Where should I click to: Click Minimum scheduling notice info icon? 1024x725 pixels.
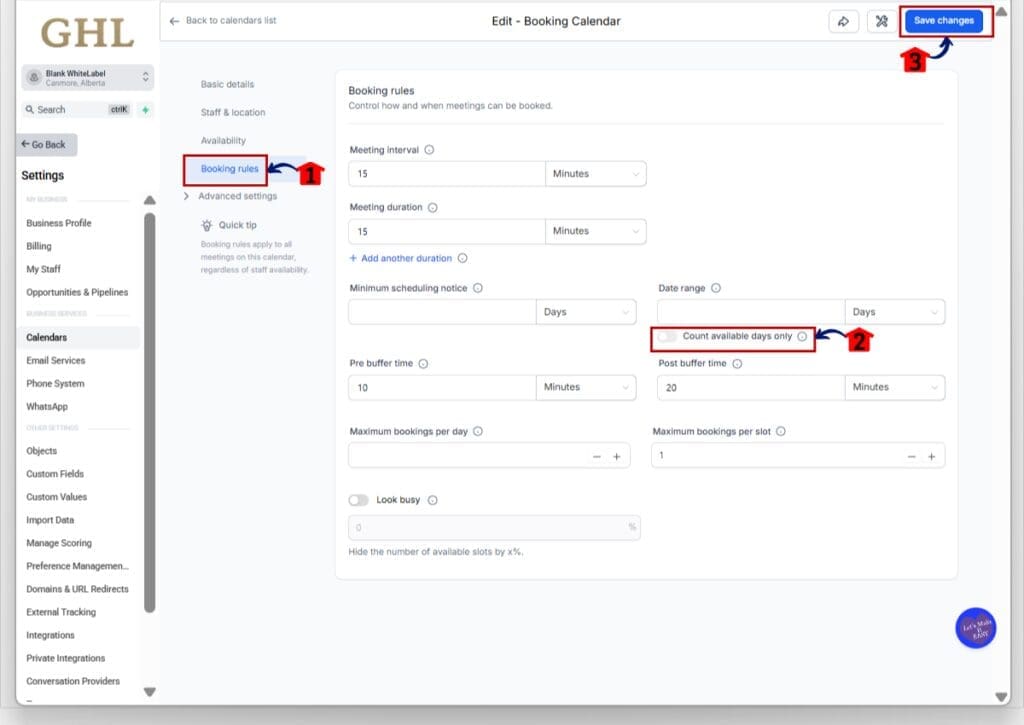(x=477, y=288)
